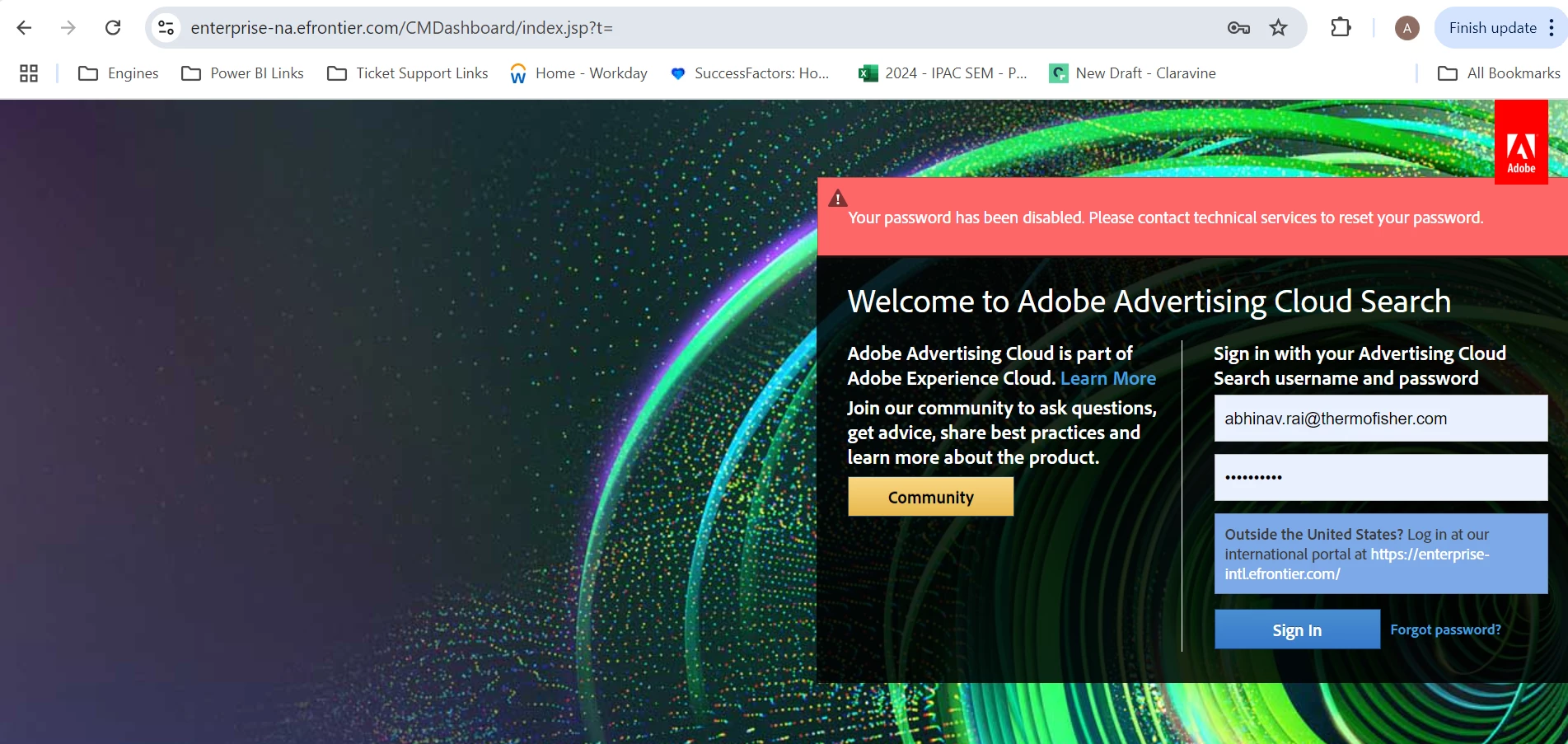Click the blue Sign In button

tap(1297, 629)
